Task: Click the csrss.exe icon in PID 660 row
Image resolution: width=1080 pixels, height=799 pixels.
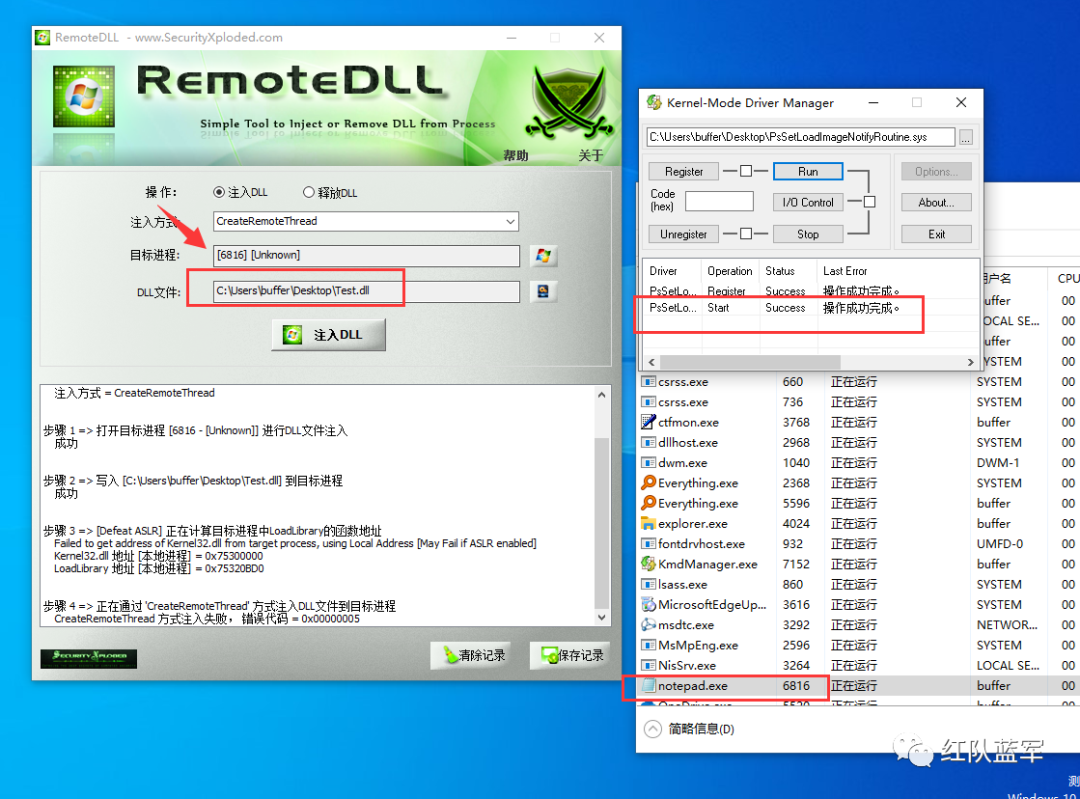Action: click(x=648, y=382)
